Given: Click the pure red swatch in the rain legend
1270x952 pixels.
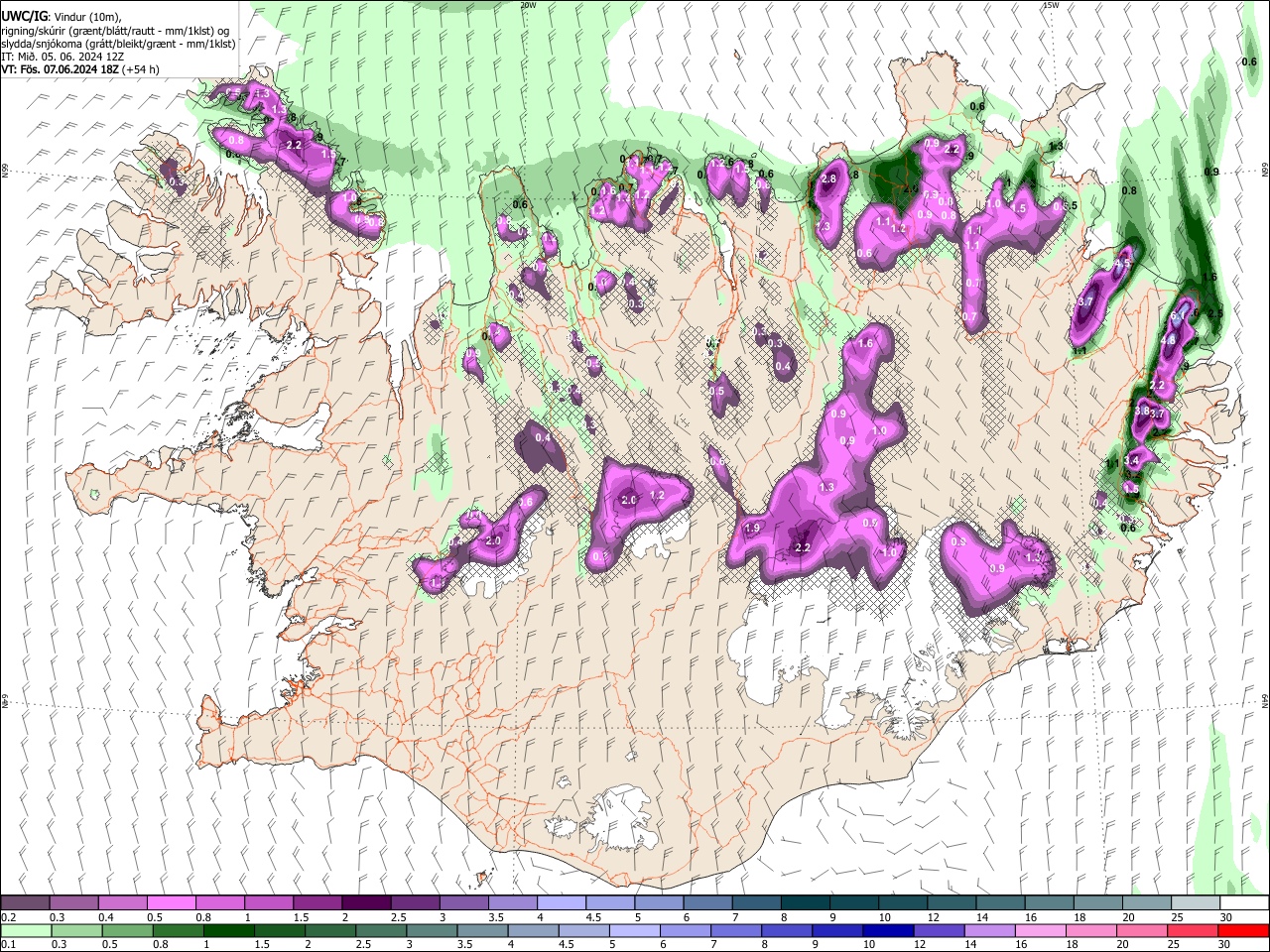Looking at the screenshot, I should 1243,931.
